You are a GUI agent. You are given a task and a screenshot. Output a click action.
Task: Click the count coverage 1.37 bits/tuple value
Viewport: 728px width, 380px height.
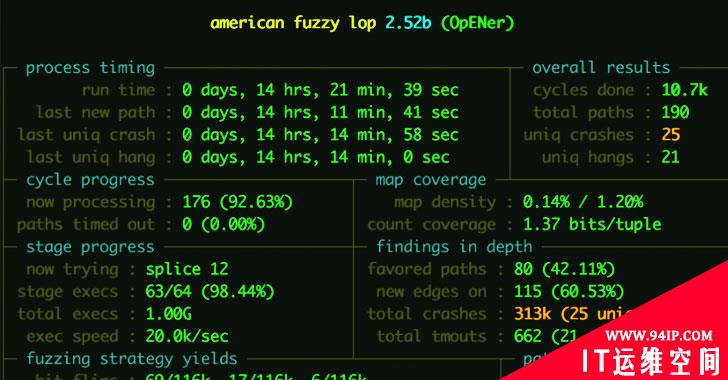pyautogui.click(x=592, y=224)
